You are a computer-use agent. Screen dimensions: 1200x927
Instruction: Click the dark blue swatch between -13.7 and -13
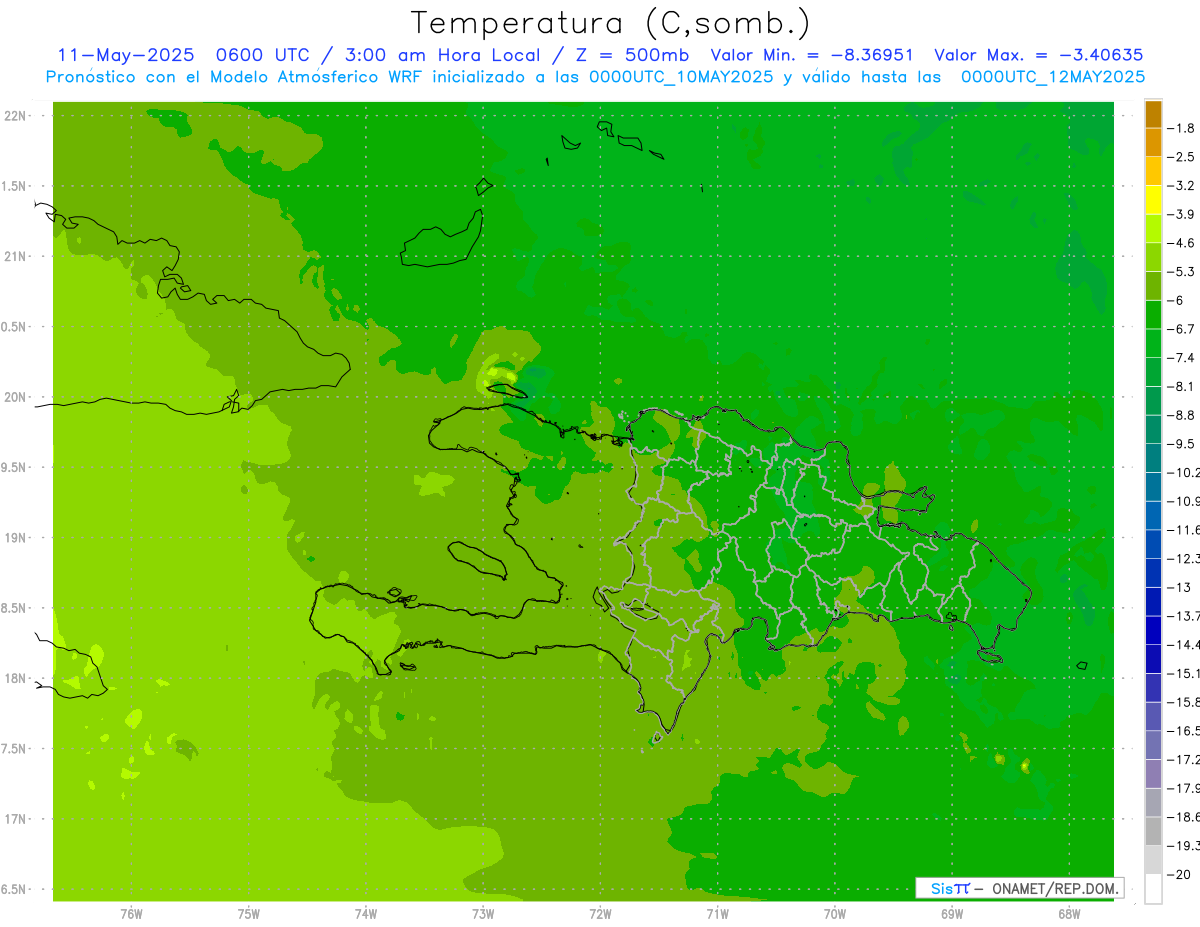pos(1153,602)
